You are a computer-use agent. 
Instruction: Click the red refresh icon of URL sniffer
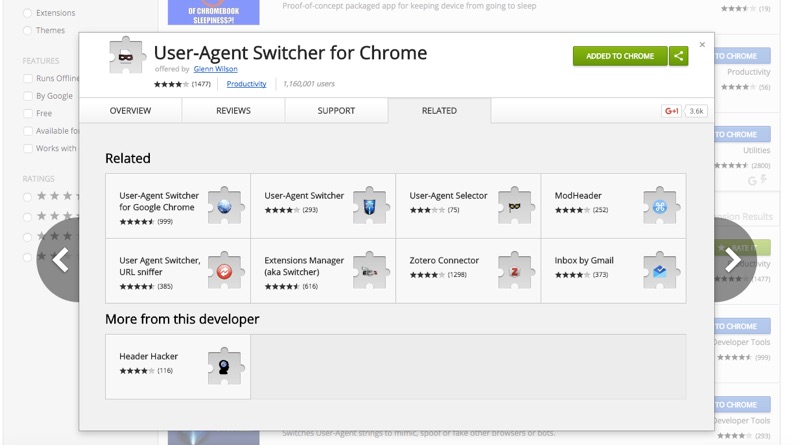(224, 271)
